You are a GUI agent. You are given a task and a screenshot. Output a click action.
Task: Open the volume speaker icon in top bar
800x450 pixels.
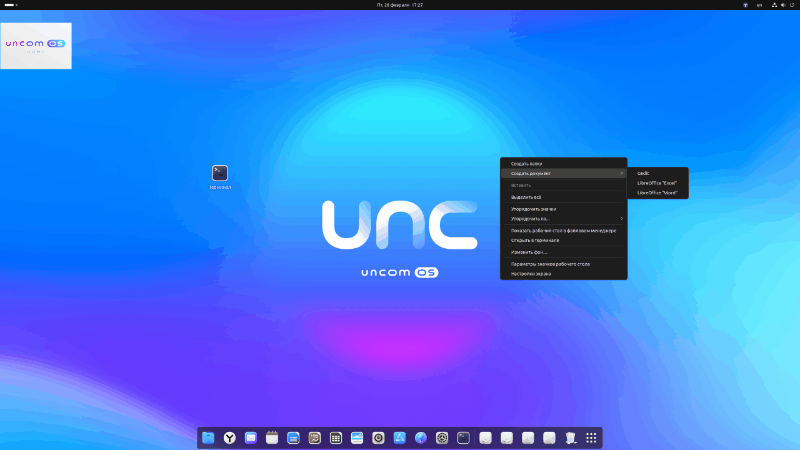point(783,5)
